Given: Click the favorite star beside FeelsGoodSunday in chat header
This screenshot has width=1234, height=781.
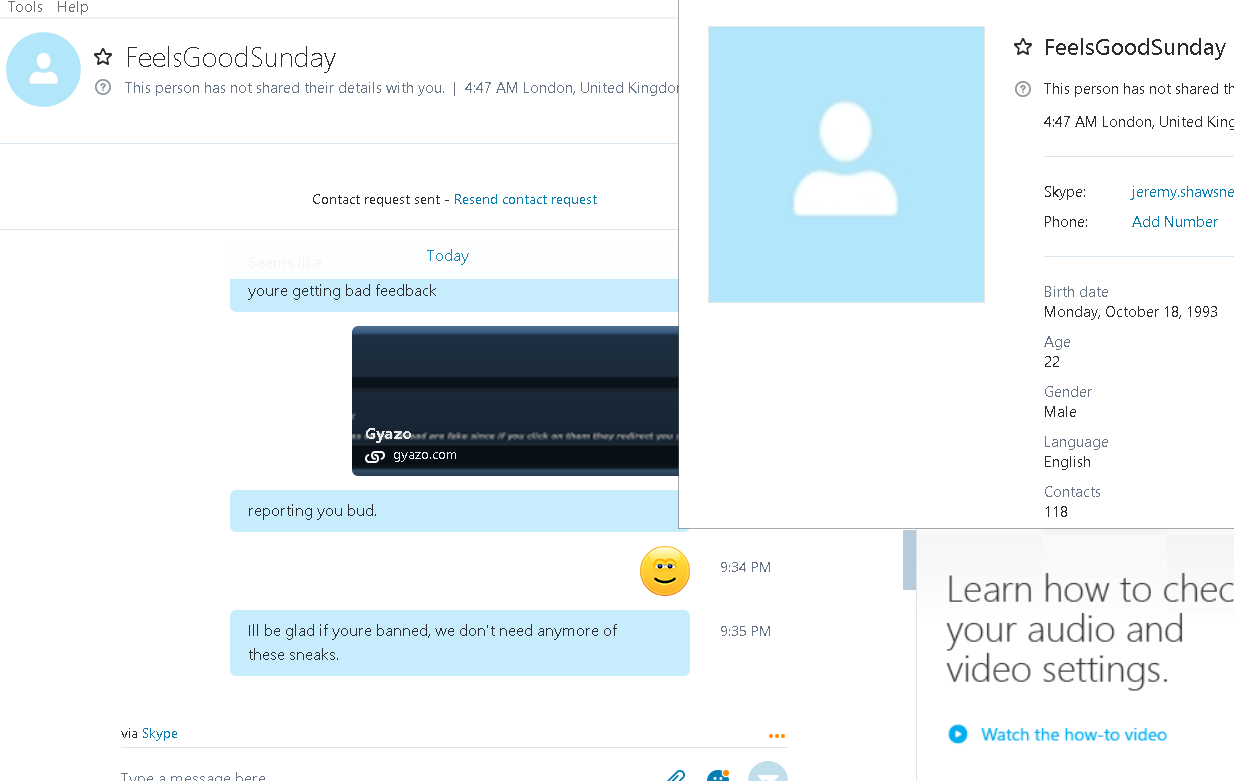Looking at the screenshot, I should 103,57.
